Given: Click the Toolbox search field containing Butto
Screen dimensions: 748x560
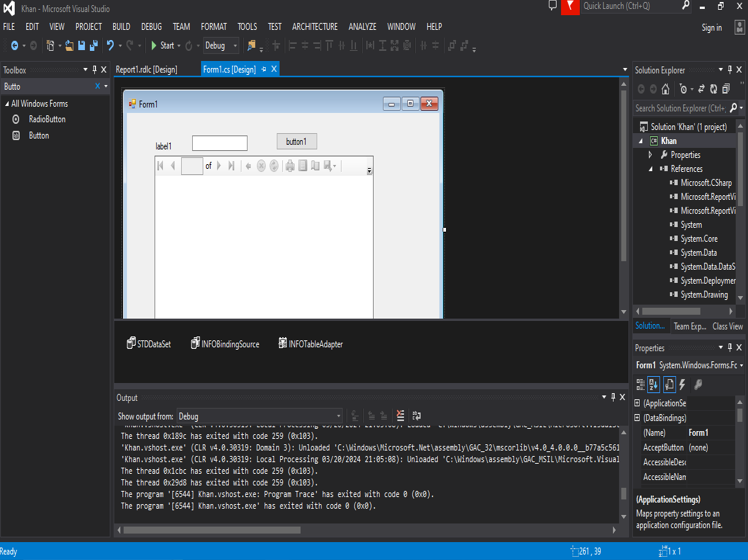Looking at the screenshot, I should coord(48,86).
